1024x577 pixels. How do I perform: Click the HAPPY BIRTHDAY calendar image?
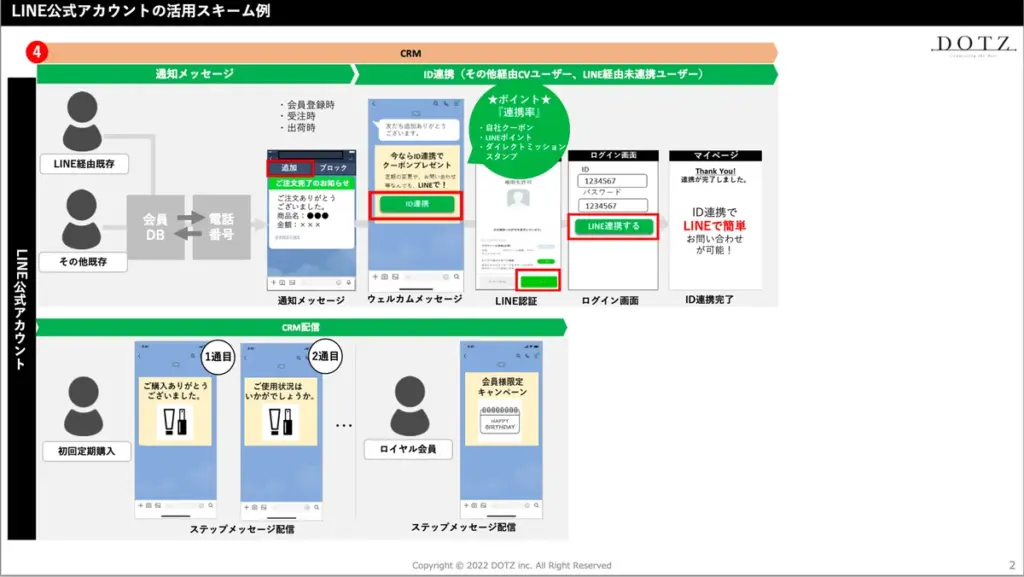[500, 419]
